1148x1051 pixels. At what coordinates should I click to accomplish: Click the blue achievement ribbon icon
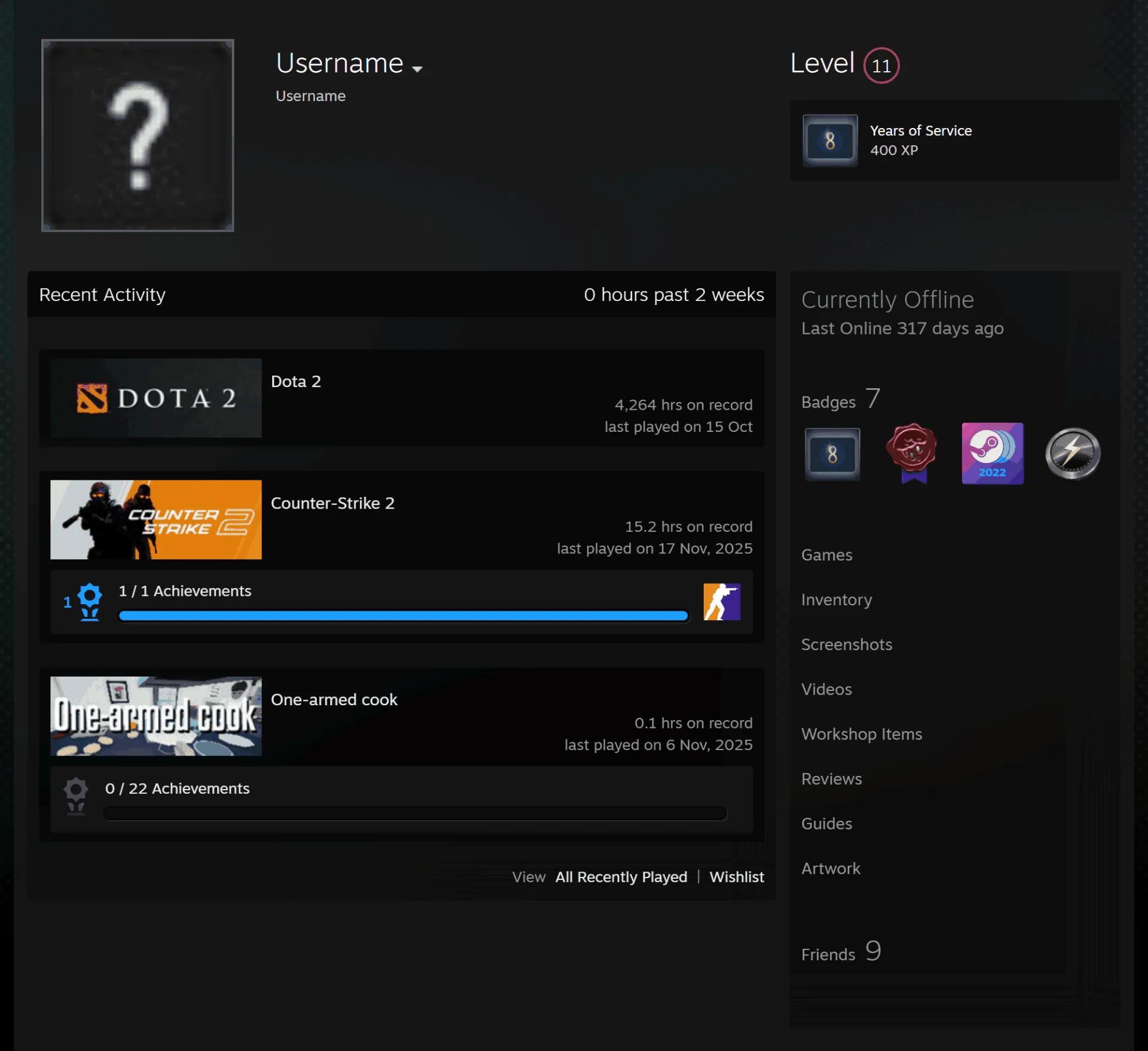tap(90, 602)
